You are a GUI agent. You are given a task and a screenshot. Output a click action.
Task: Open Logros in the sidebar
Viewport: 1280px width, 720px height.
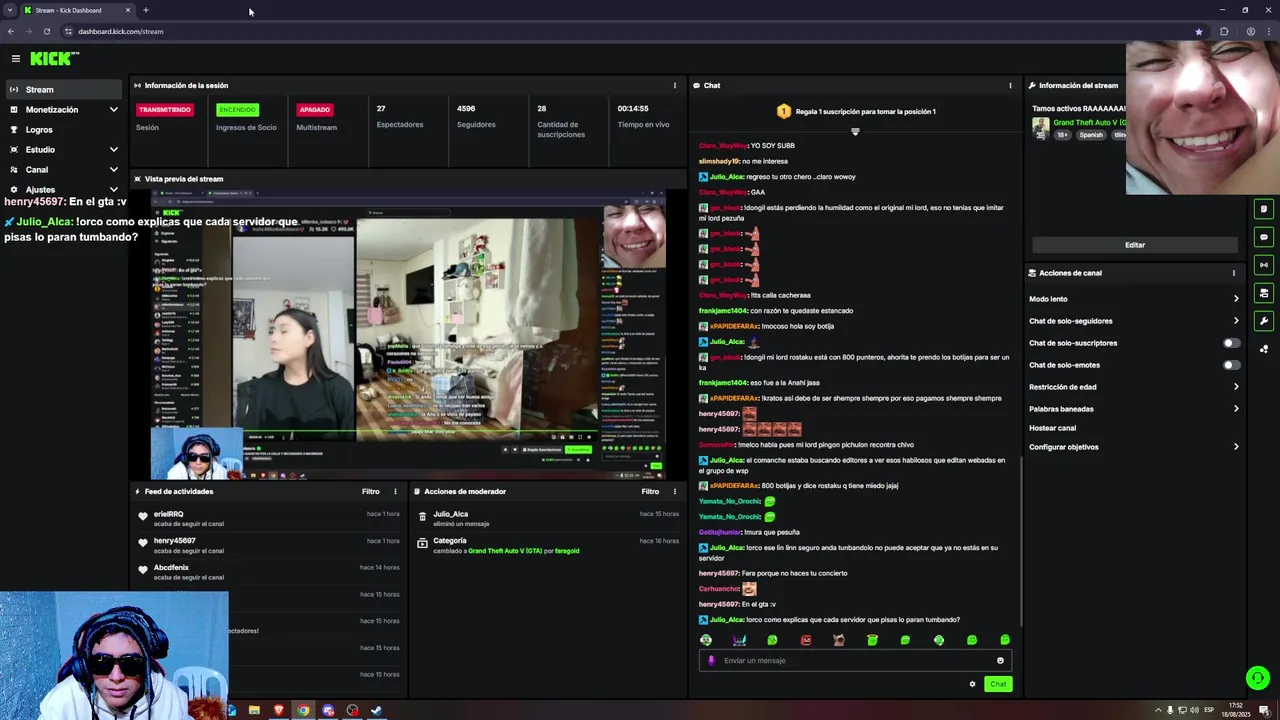point(62,129)
